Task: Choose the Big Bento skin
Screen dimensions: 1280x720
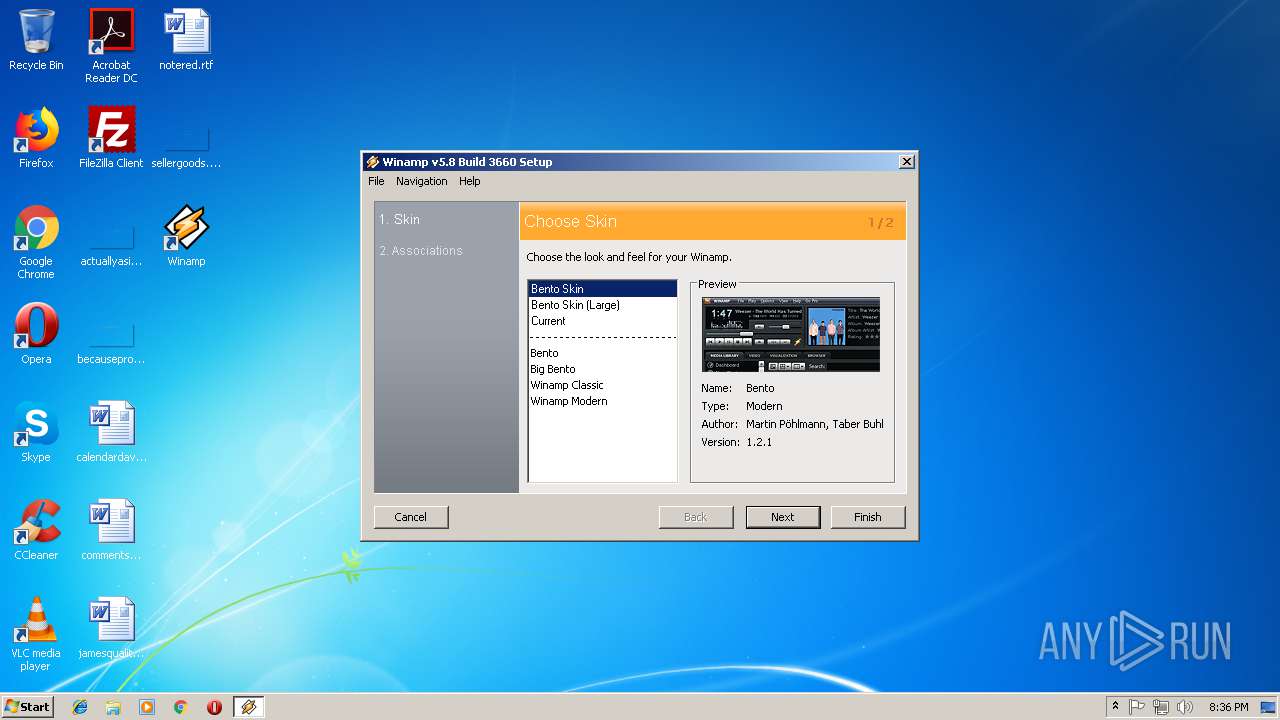Action: [602, 369]
